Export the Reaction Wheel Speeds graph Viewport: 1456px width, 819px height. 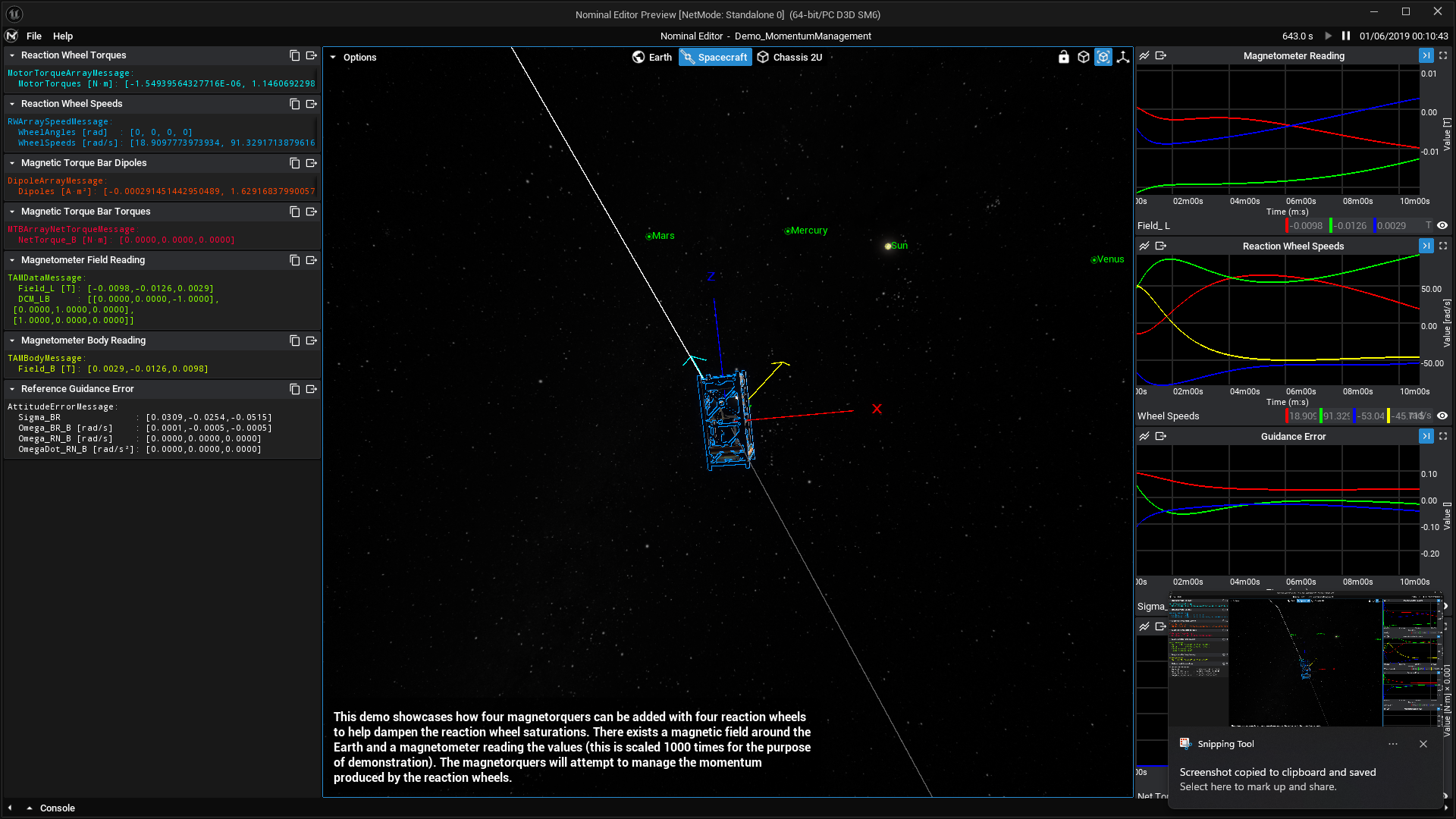1160,246
